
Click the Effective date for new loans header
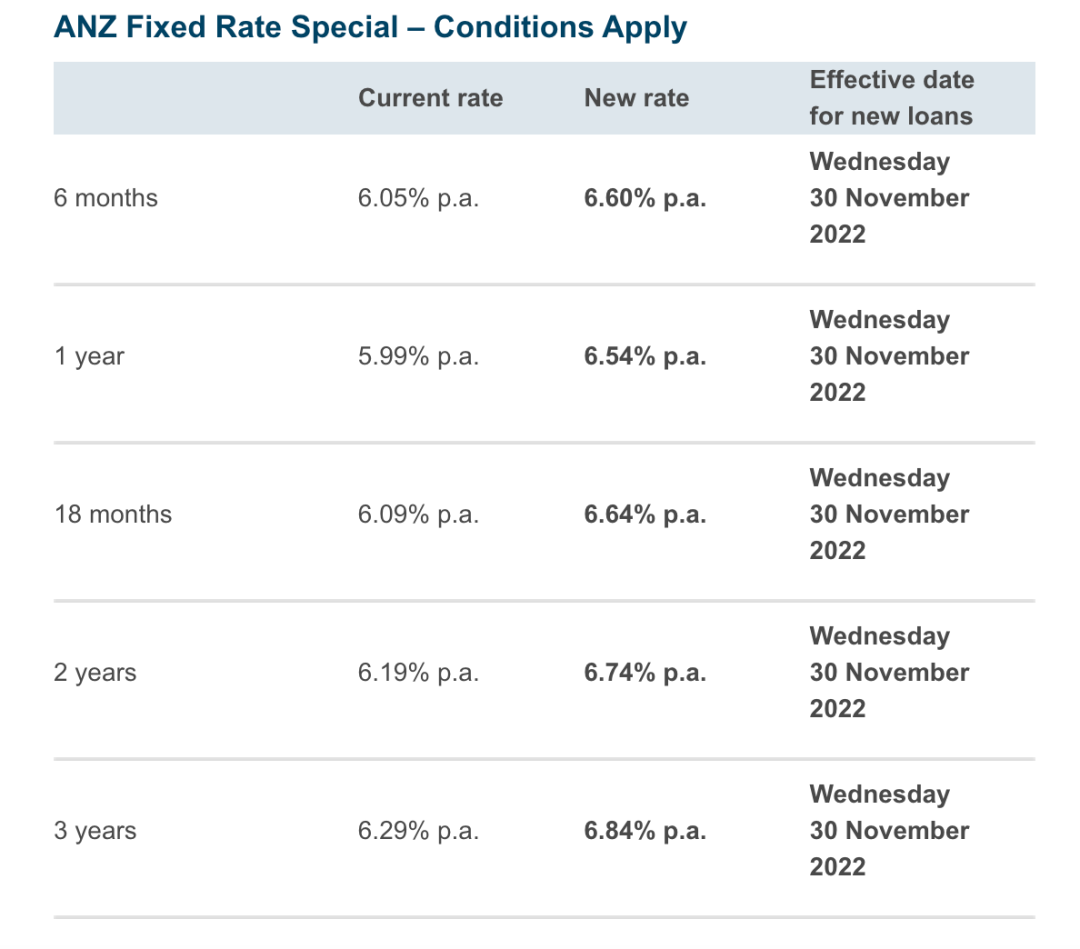click(892, 98)
